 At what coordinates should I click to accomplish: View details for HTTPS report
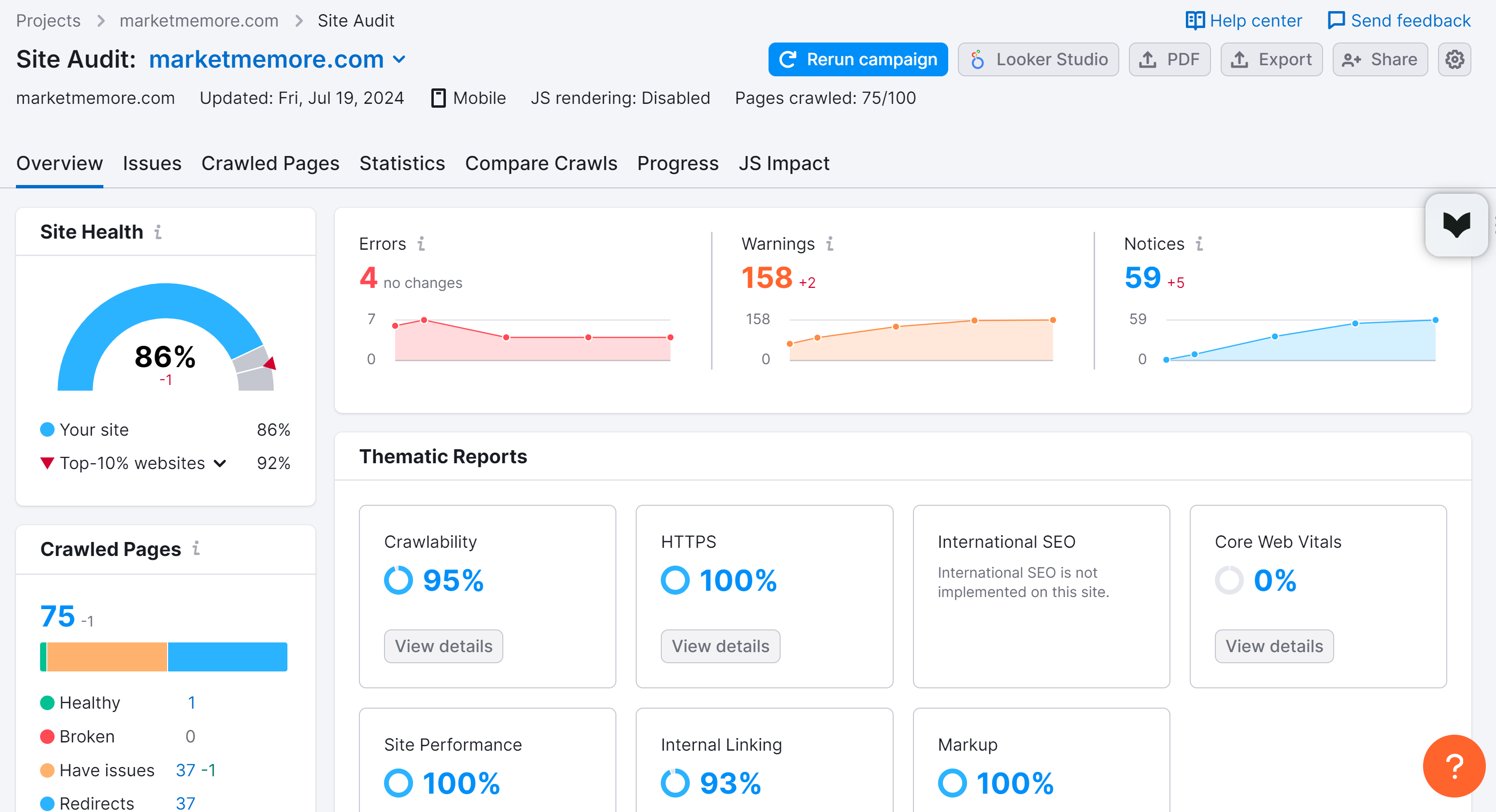720,646
